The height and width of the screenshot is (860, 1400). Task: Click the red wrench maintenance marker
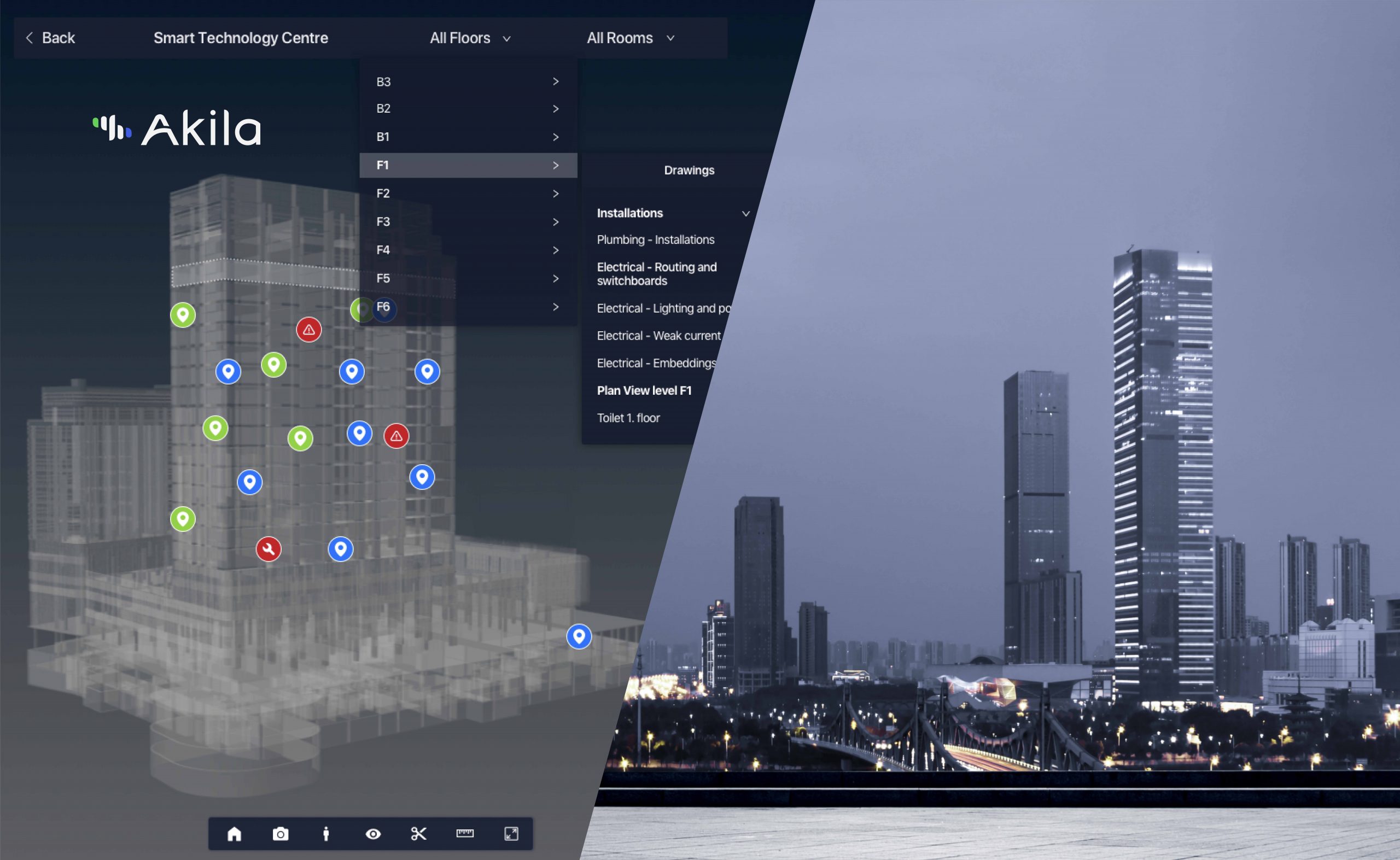point(269,549)
